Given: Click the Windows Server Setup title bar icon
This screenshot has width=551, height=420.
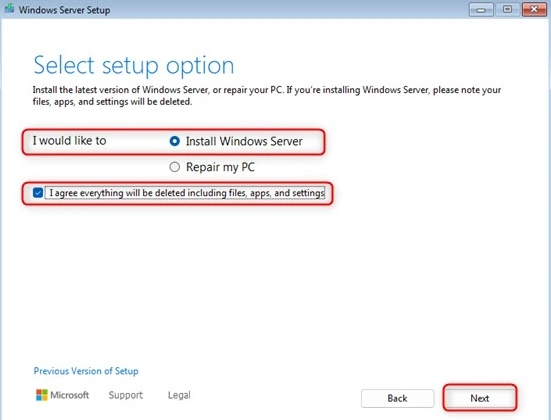Looking at the screenshot, I should coord(9,9).
